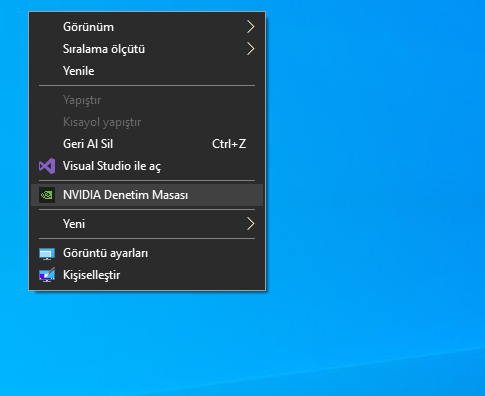Expand the Görünüm submenu arrow

(x=251, y=27)
